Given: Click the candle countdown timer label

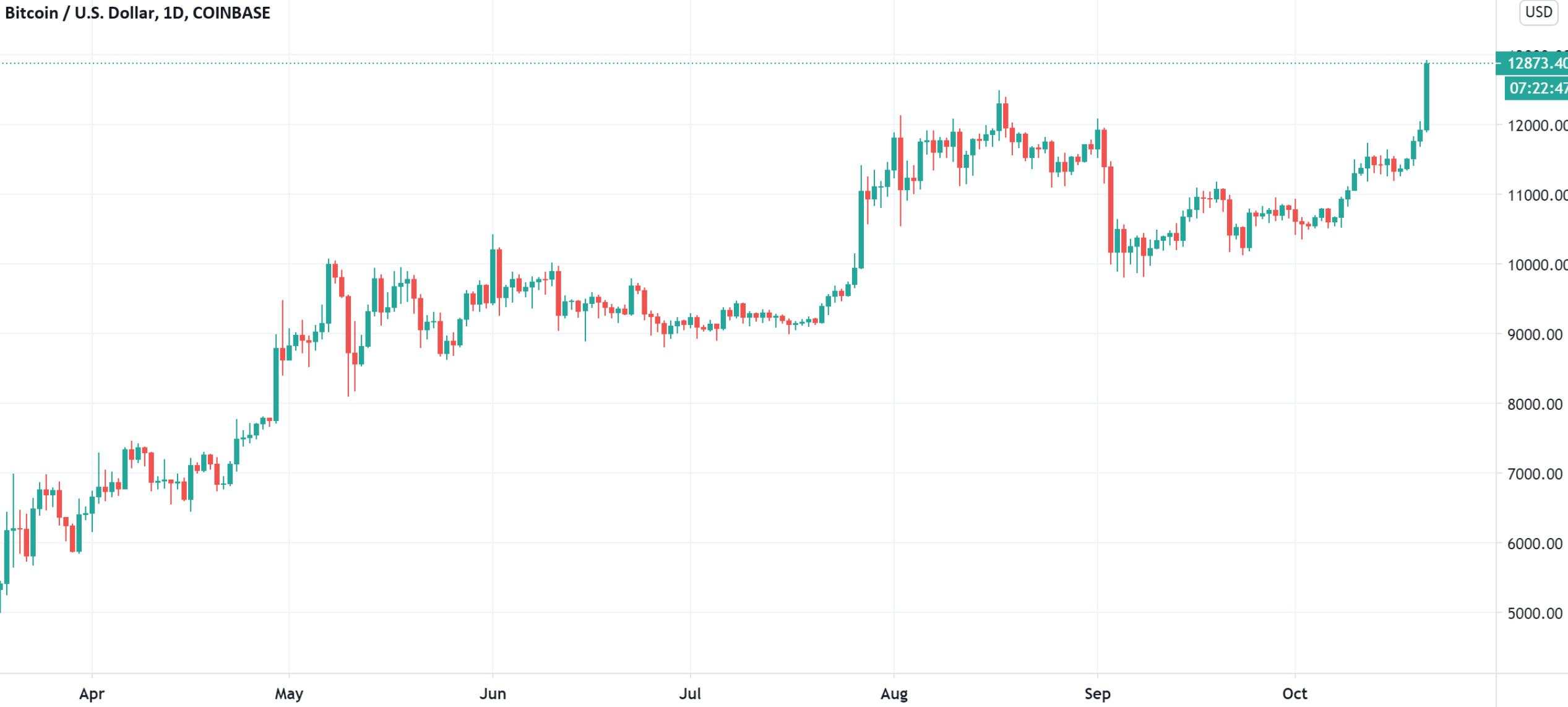Looking at the screenshot, I should point(1536,89).
